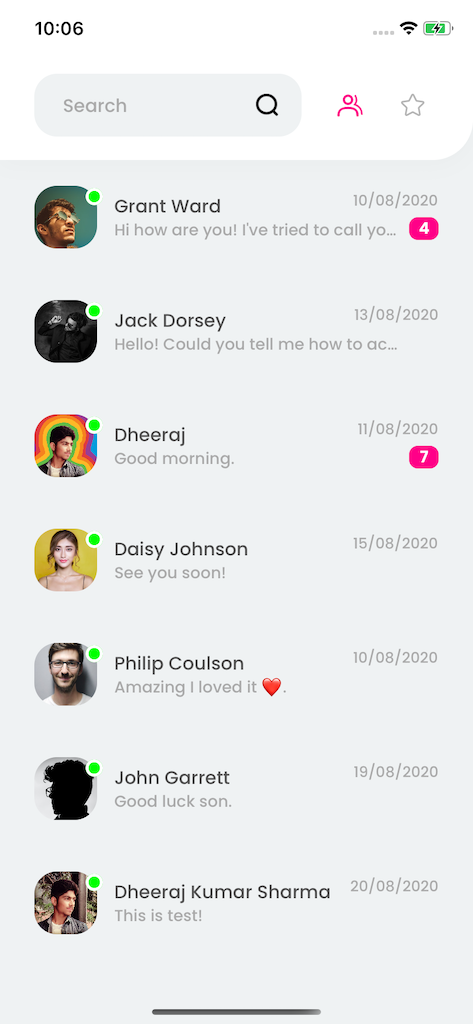Open the contacts people icon
Screen dimensions: 473x1024
point(350,105)
